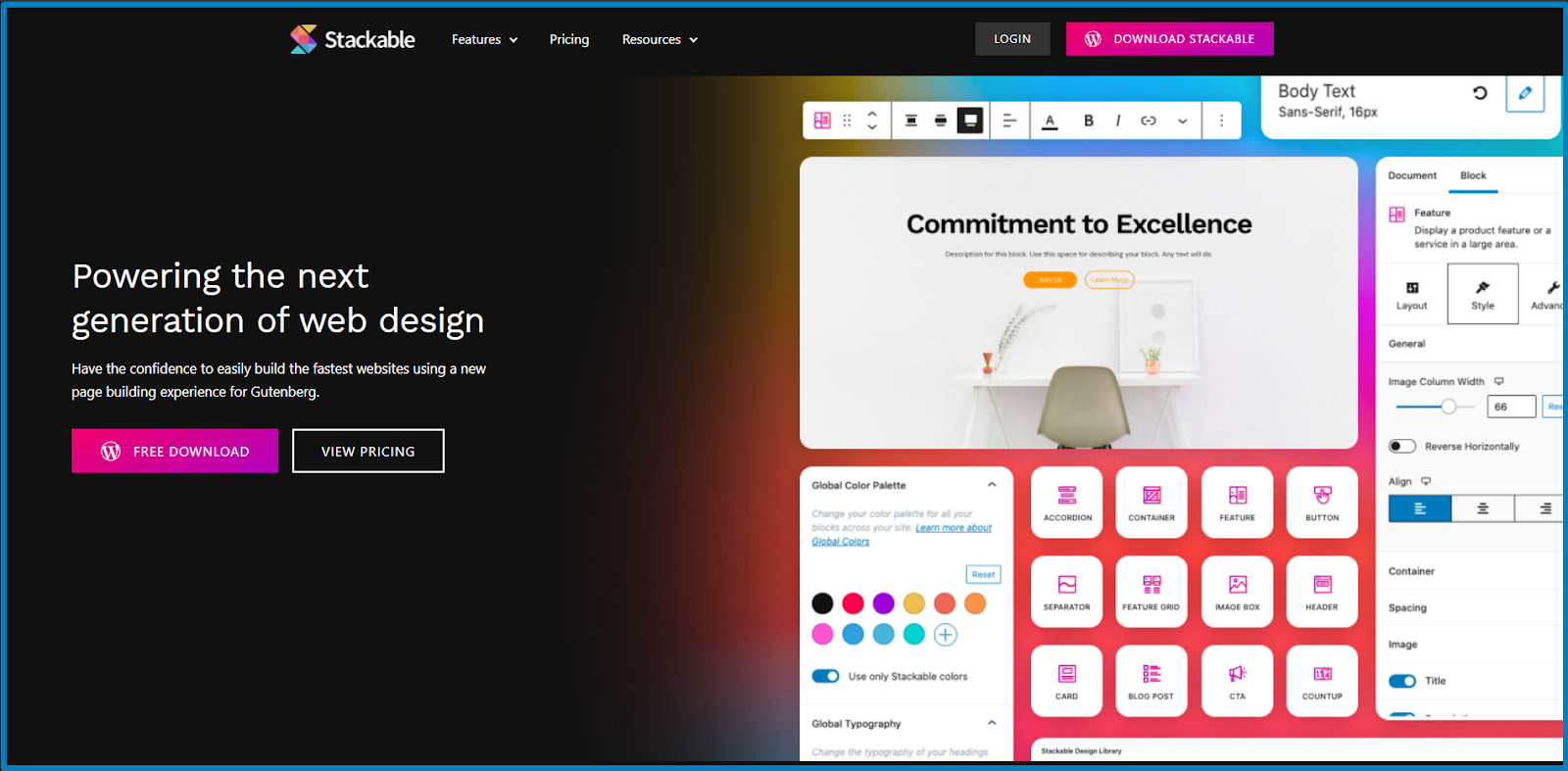Image resolution: width=1568 pixels, height=771 pixels.
Task: Select the Feature block tile
Action: pyautogui.click(x=1237, y=503)
